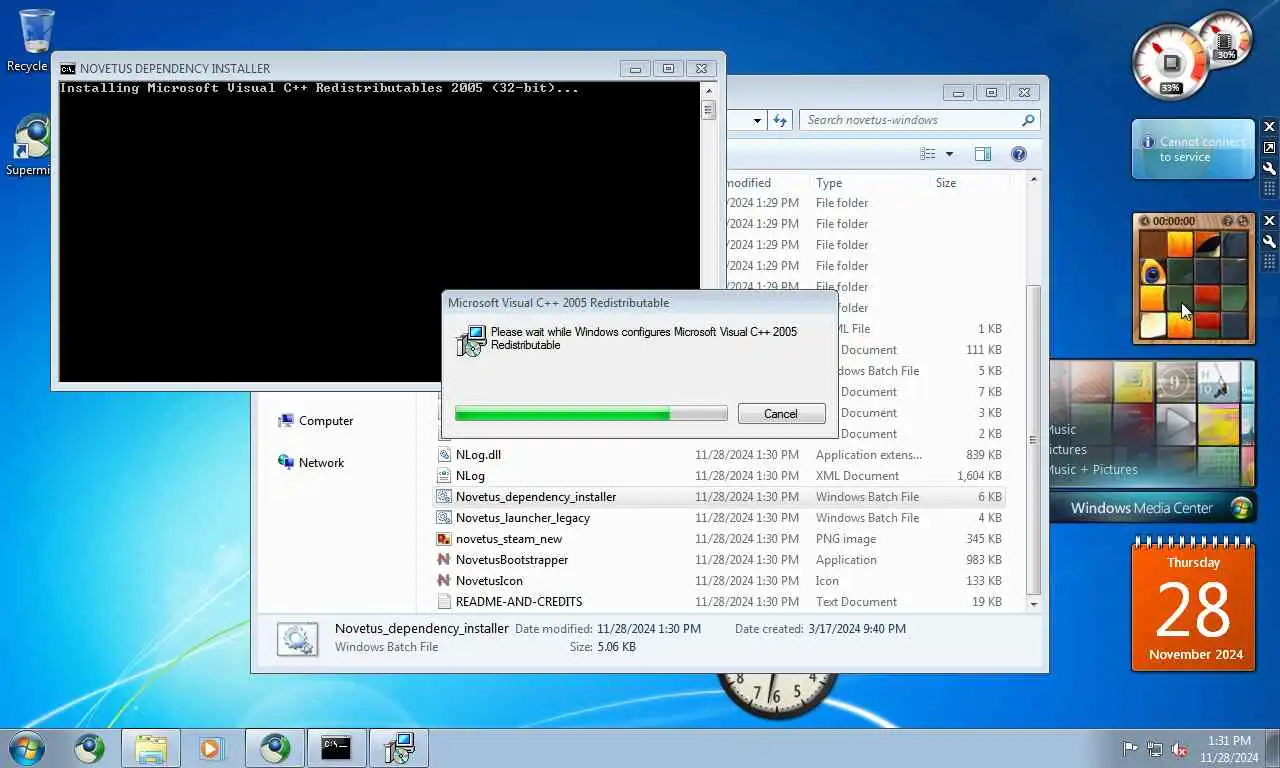Open the Action Center flag in the tray
The height and width of the screenshot is (768, 1280).
point(1131,749)
